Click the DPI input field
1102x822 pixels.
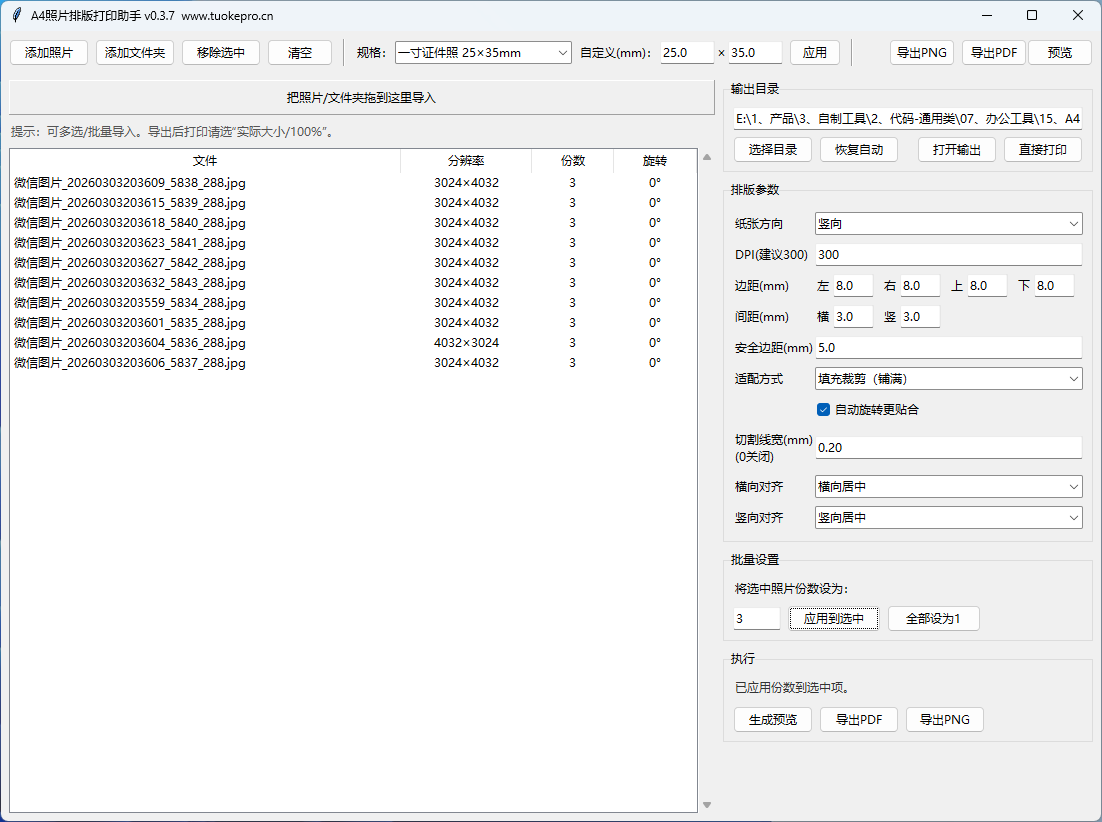948,255
